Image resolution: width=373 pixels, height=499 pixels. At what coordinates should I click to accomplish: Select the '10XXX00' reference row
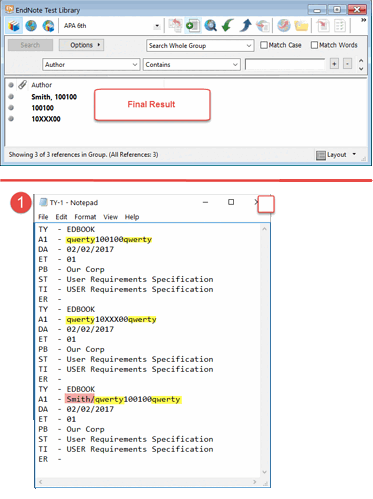point(46,119)
